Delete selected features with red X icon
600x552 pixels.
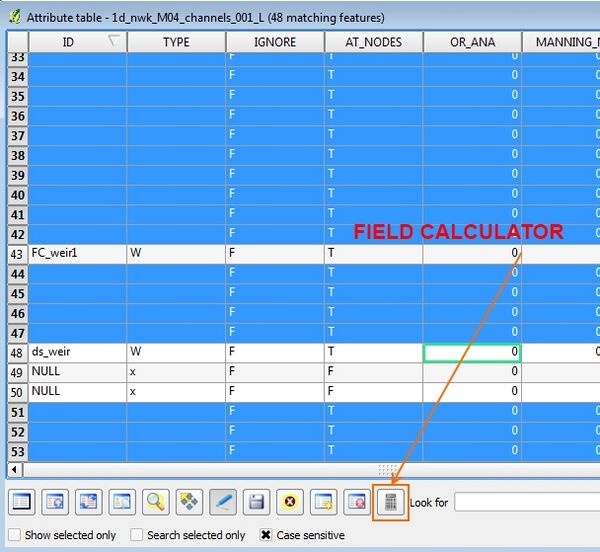tap(290, 502)
